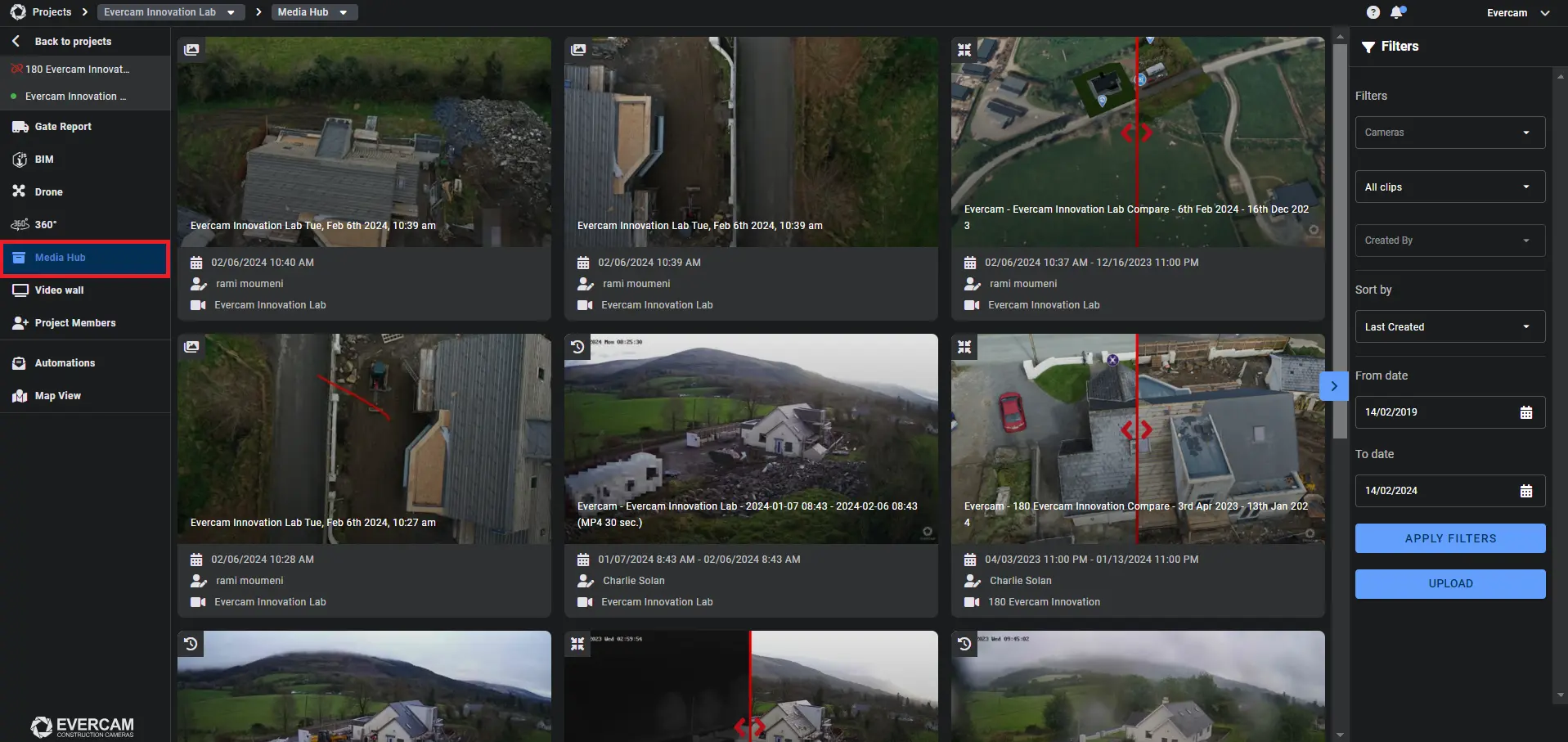This screenshot has width=1568, height=742.
Task: Open the 6th Feb 2024 - 16th Dec compare thumbnail
Action: tap(1138, 142)
